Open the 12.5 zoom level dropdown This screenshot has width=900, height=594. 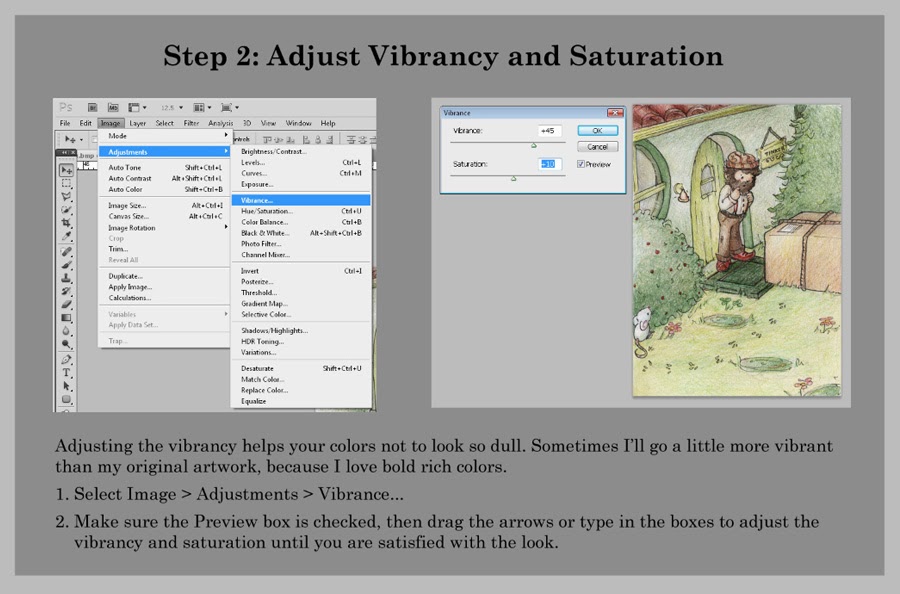(172, 107)
